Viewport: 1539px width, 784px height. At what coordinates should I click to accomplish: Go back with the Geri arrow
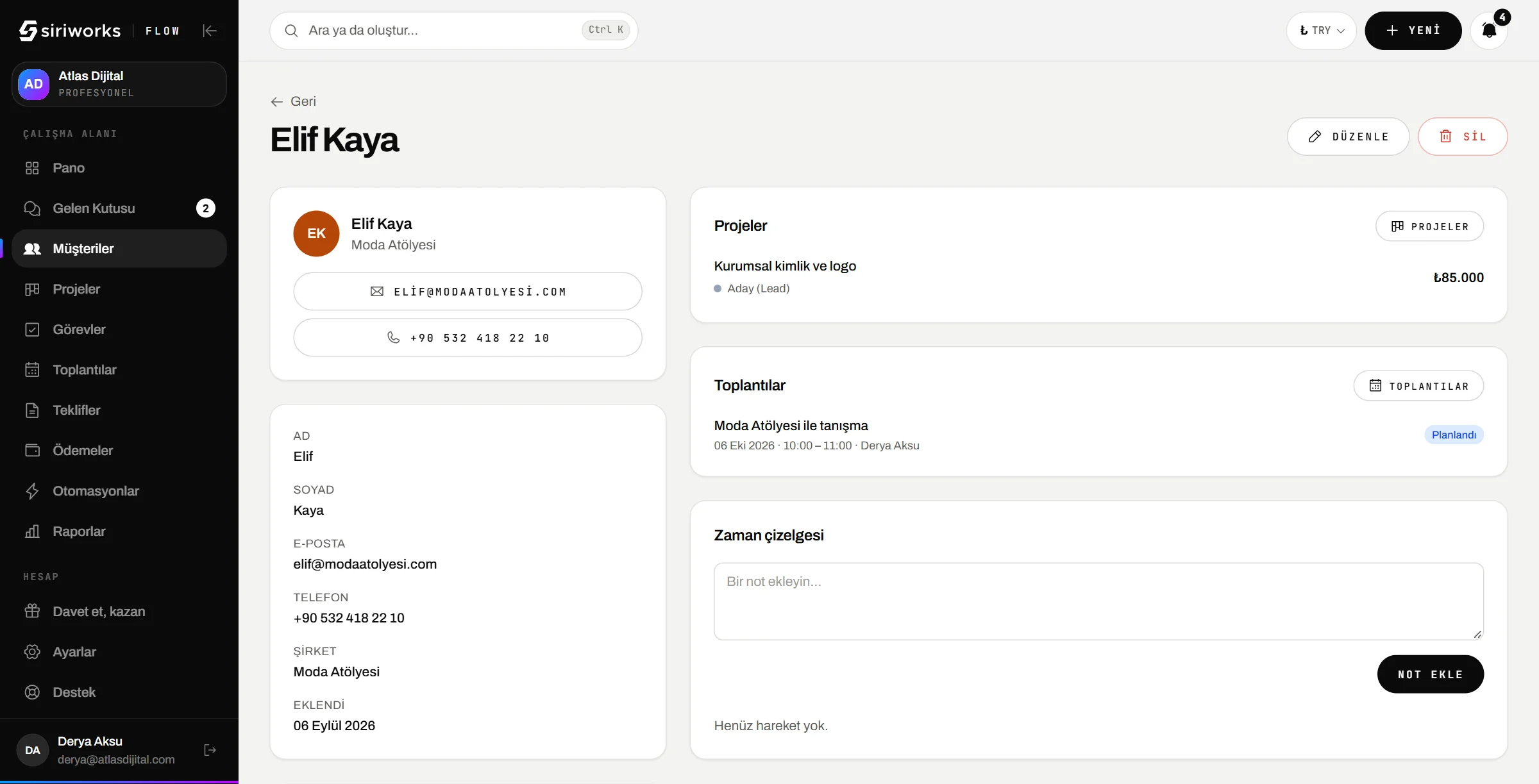293,101
